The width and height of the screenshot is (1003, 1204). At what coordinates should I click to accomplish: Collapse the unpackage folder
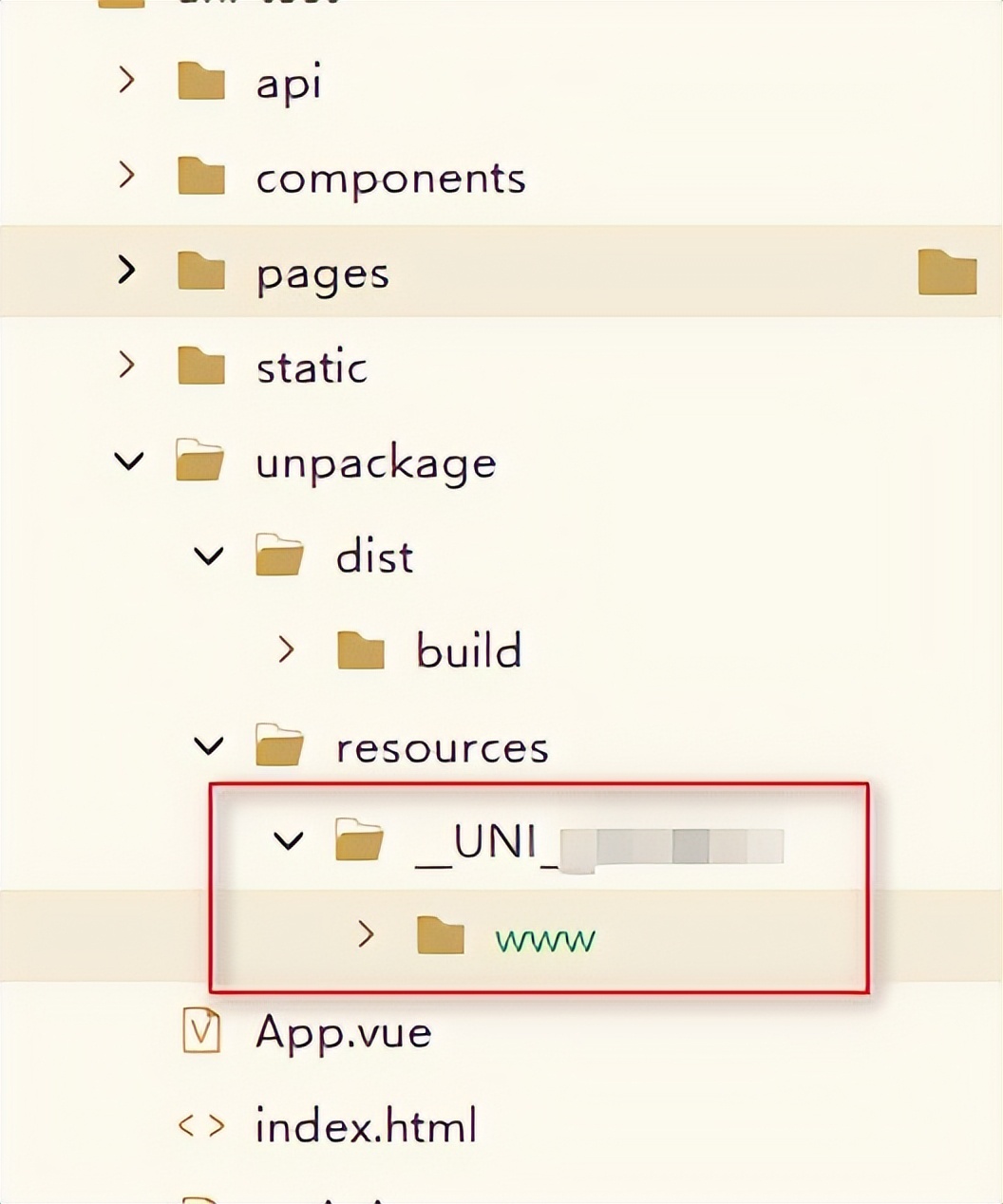pyautogui.click(x=129, y=462)
